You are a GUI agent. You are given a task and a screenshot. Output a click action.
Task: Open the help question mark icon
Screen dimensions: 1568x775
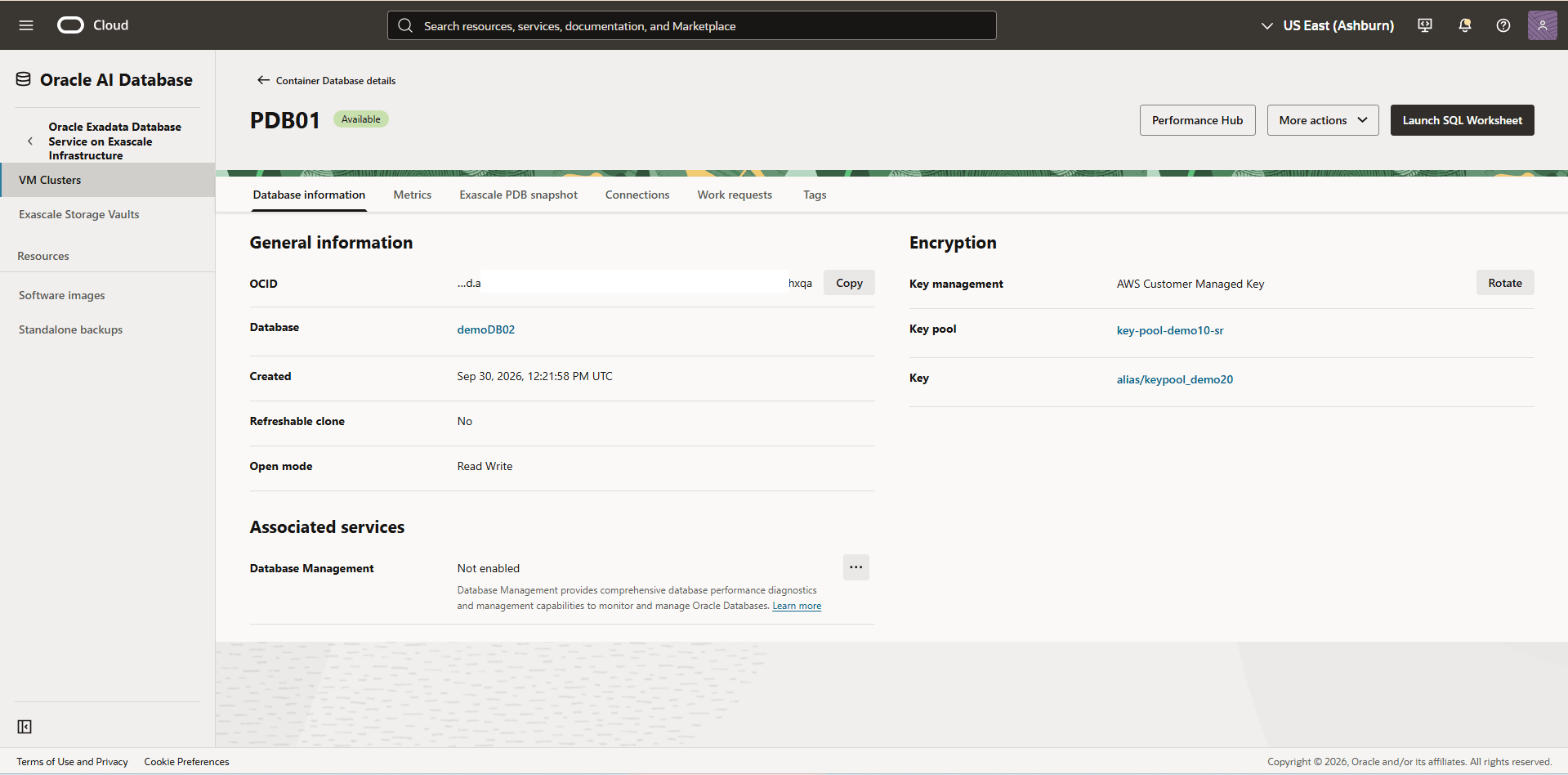(1503, 25)
